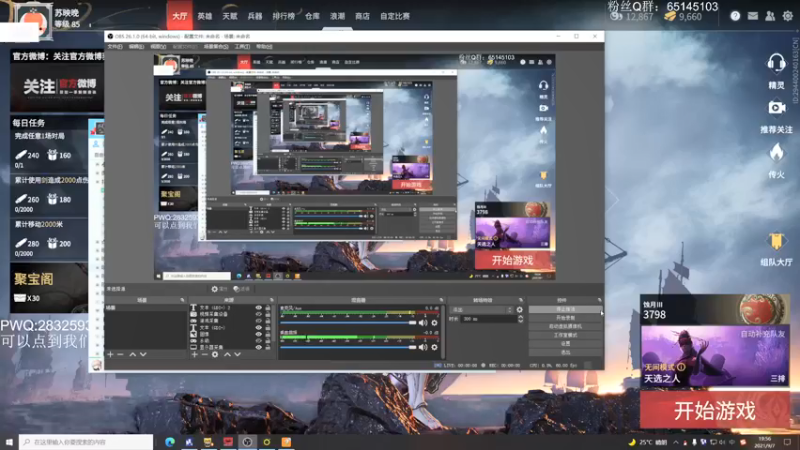Open the 精灵 headset icon

click(776, 63)
